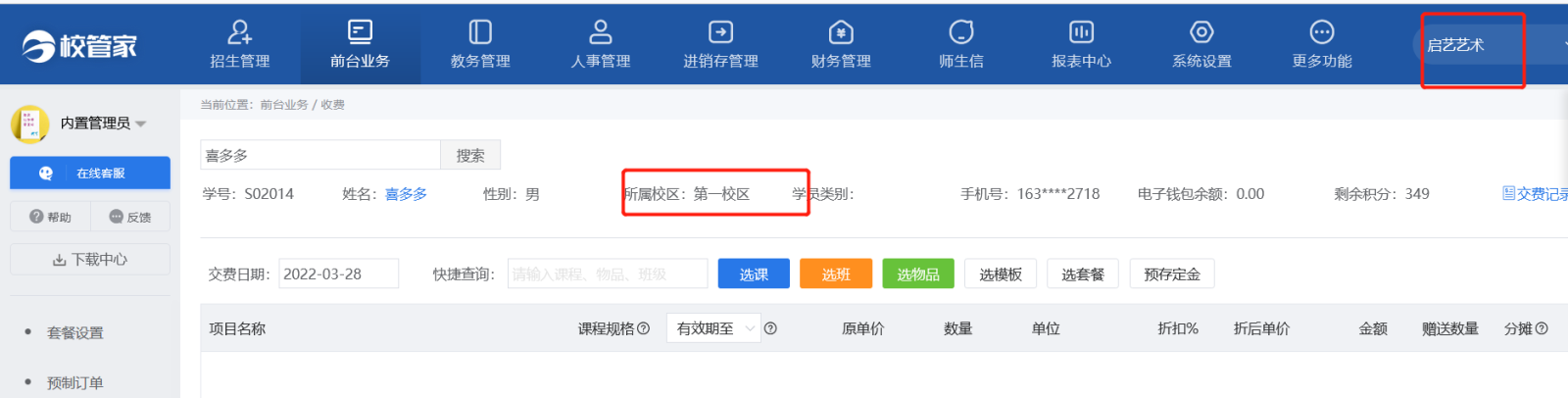This screenshot has height=398, width=1568.
Task: Click the help icon next to 课程规格
Action: 644,329
